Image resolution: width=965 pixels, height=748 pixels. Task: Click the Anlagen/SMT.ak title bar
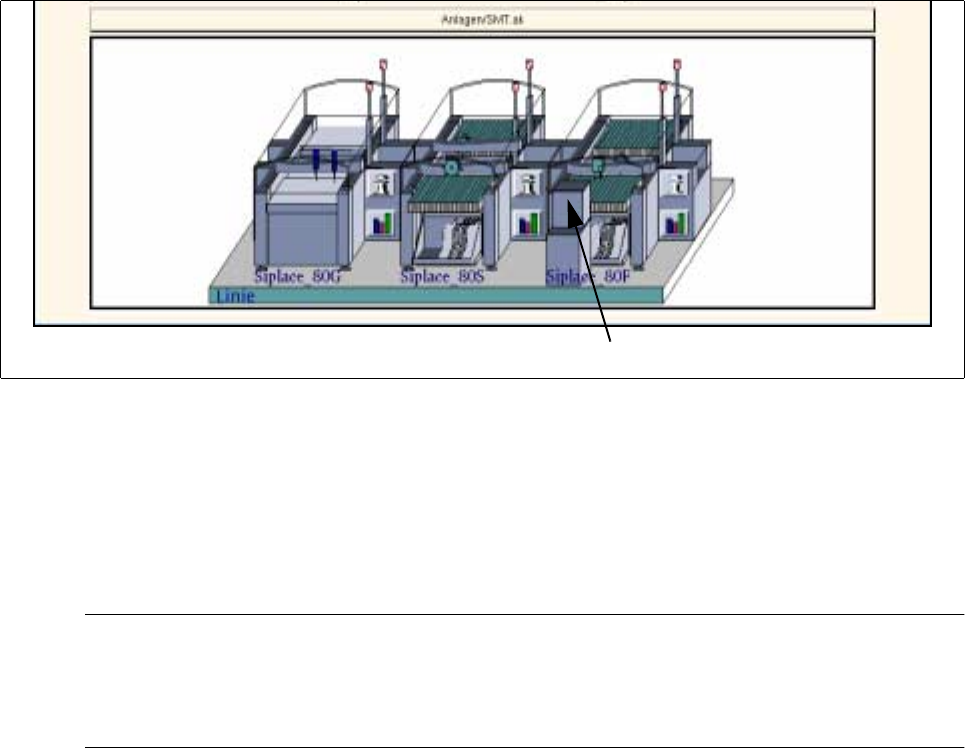(x=482, y=20)
